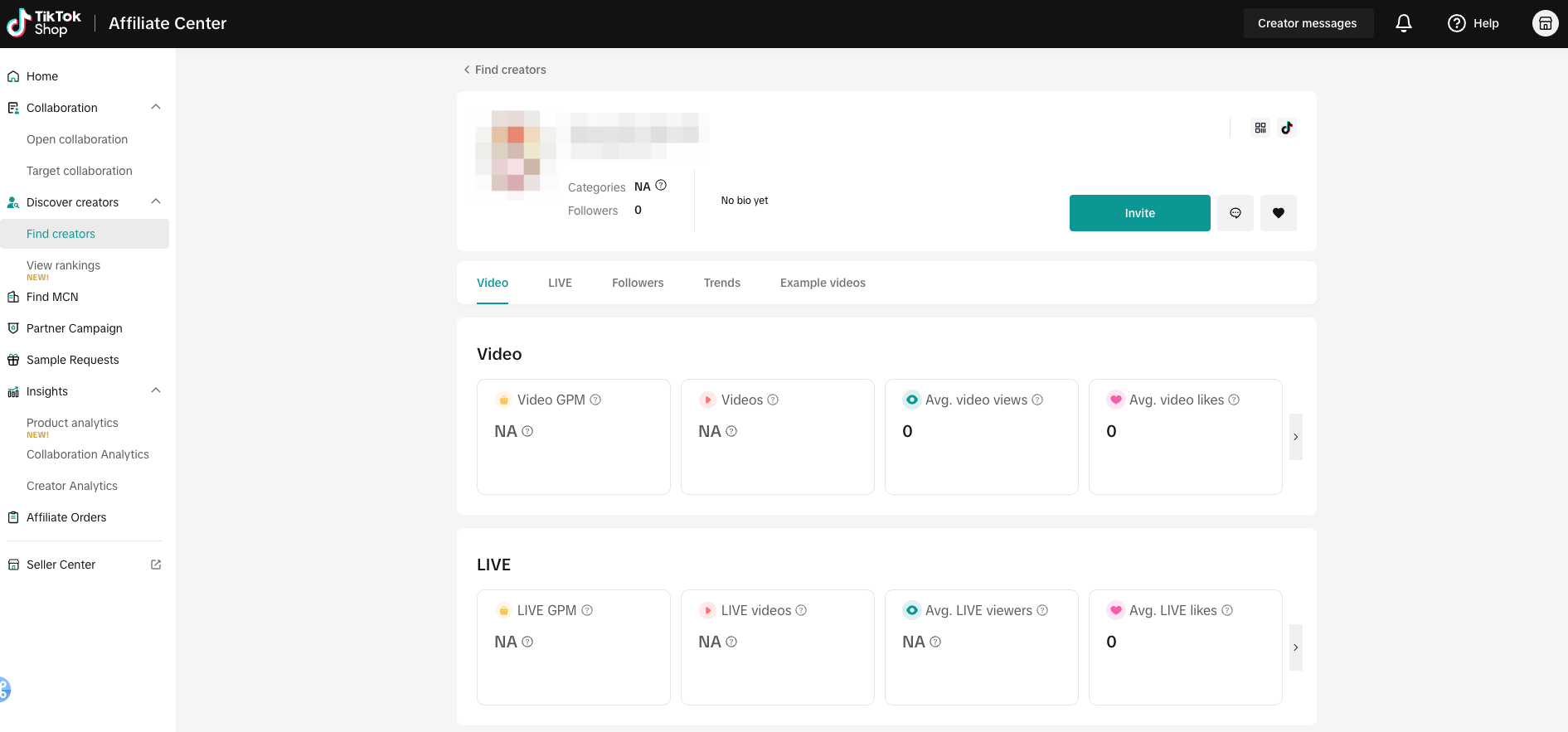Click the info icon next to Video GPM

595,400
